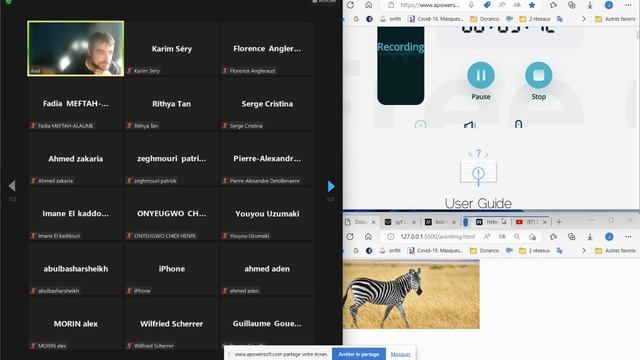
Task: Open the three-dot menu in top browser
Action: pyautogui.click(x=628, y=5)
